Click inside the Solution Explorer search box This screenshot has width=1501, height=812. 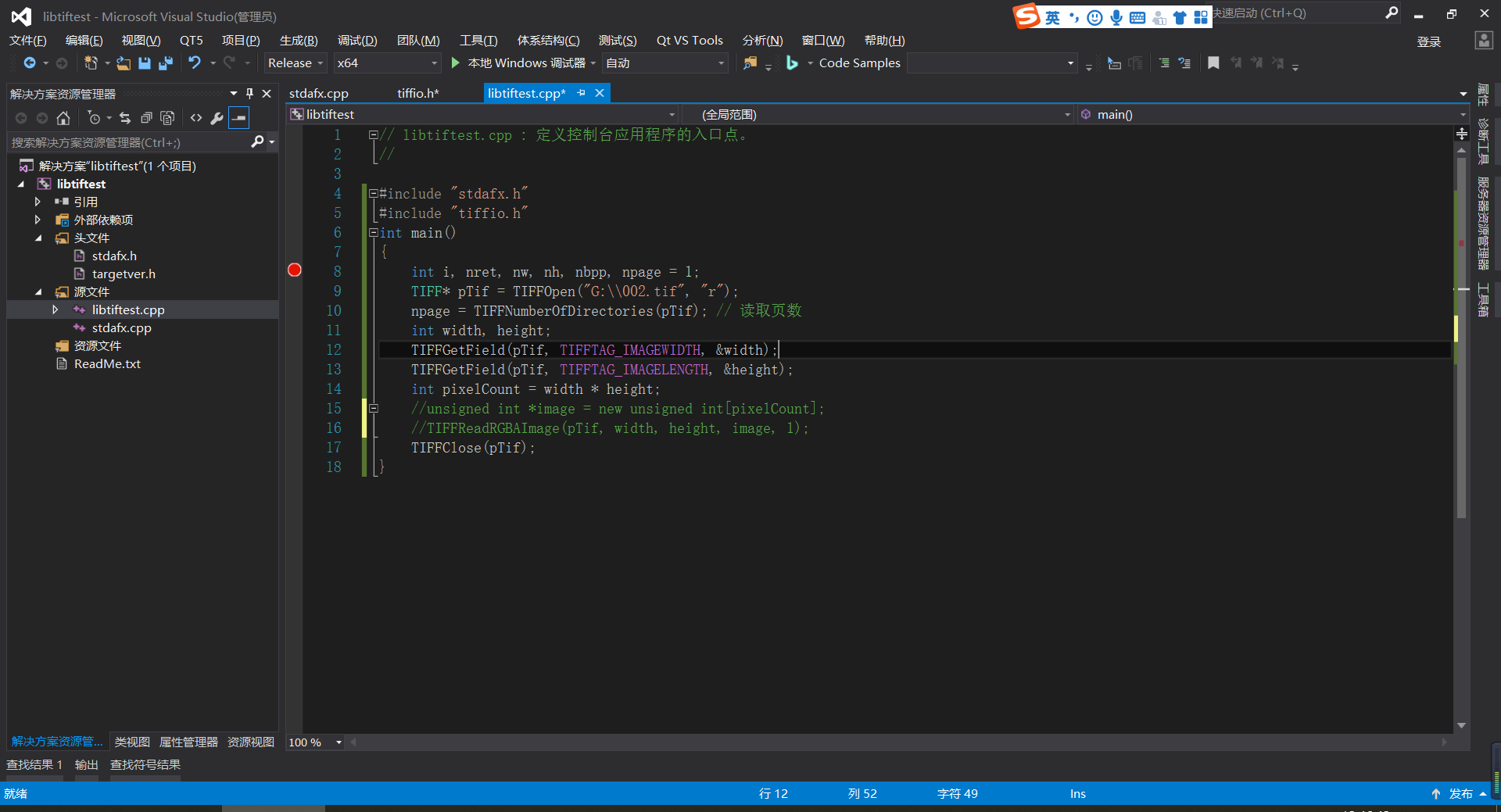point(125,142)
